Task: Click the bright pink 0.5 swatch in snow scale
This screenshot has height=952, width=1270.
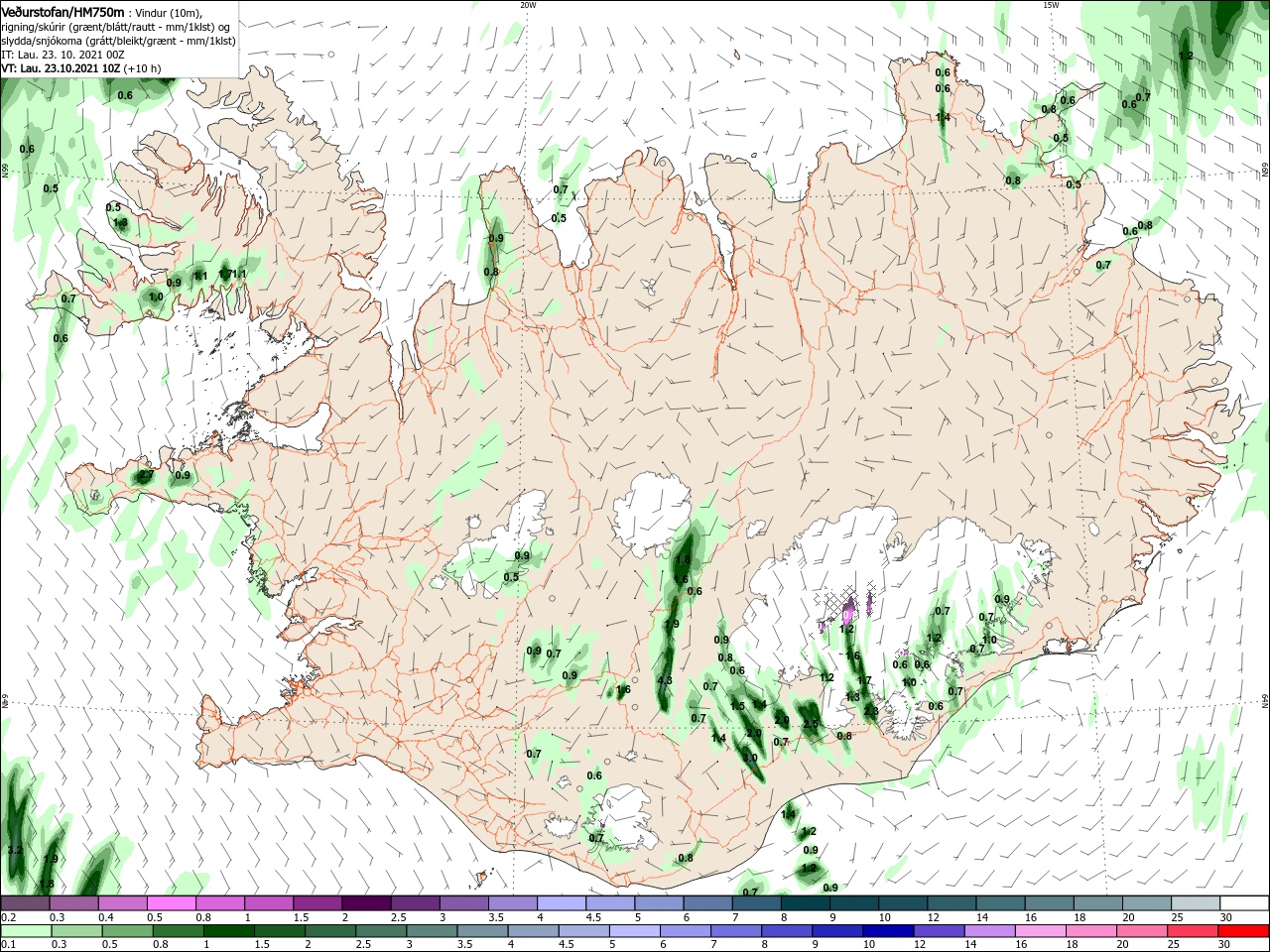Action: pyautogui.click(x=172, y=903)
